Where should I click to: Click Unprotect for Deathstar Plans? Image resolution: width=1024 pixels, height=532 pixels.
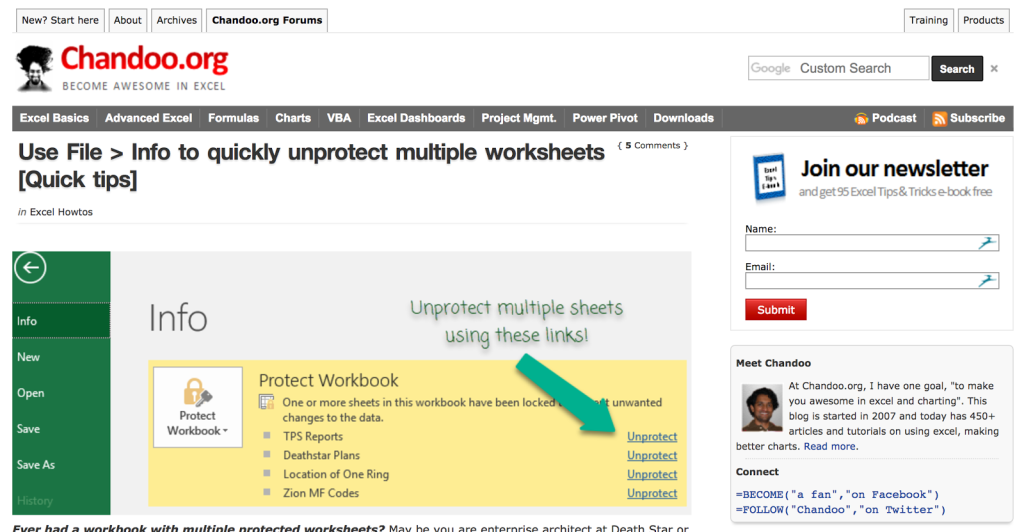[652, 456]
